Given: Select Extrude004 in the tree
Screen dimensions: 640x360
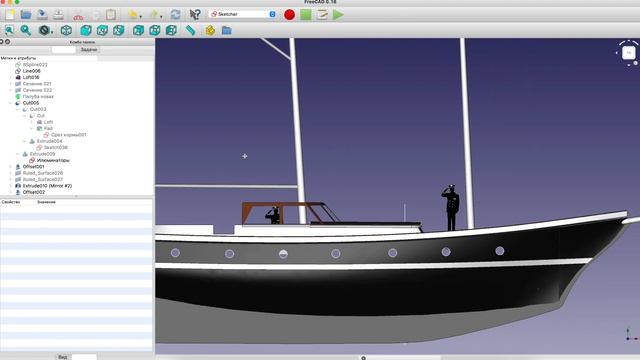Looking at the screenshot, I should pyautogui.click(x=49, y=141).
